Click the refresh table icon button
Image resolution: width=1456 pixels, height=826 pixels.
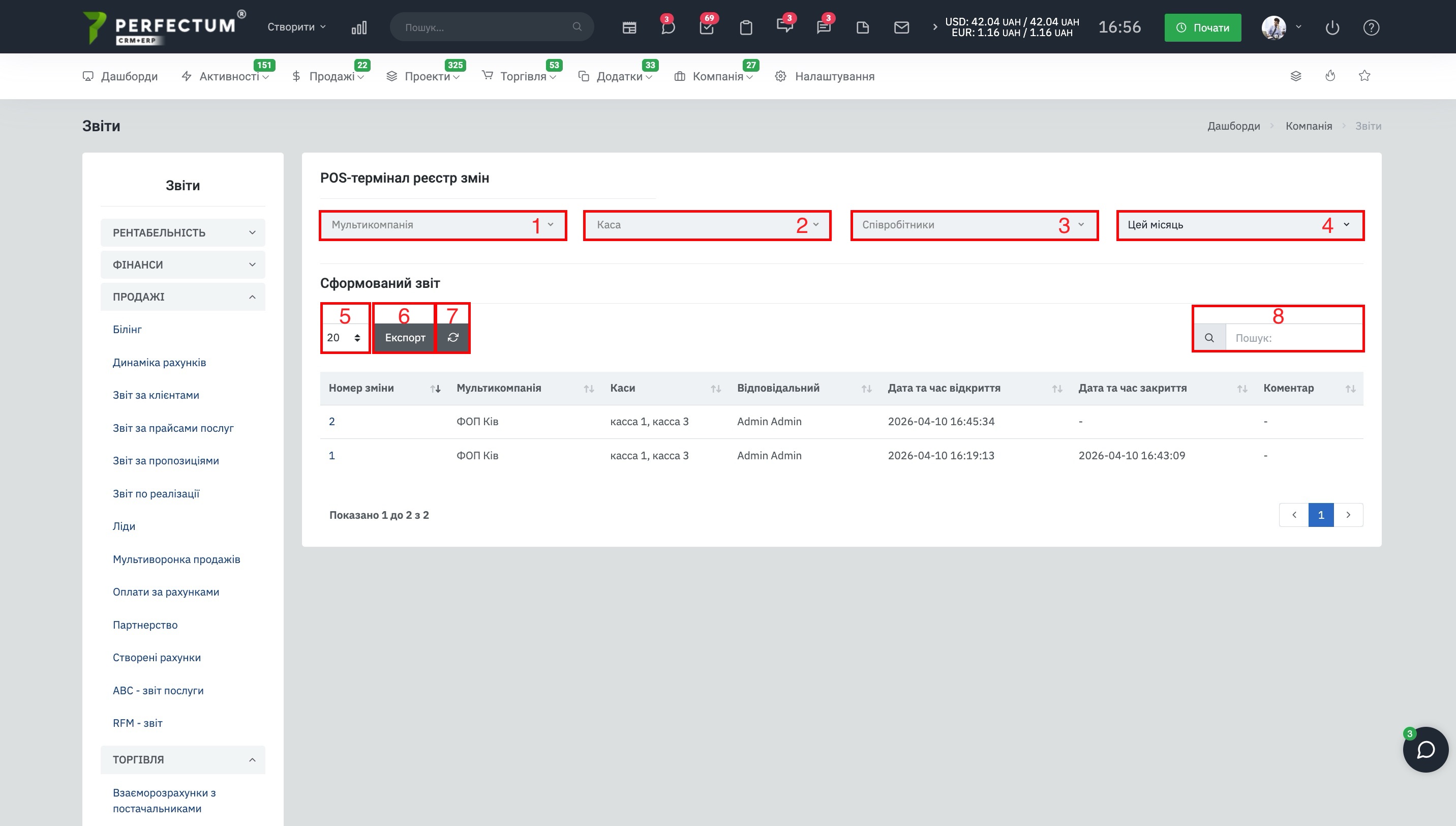(x=452, y=338)
